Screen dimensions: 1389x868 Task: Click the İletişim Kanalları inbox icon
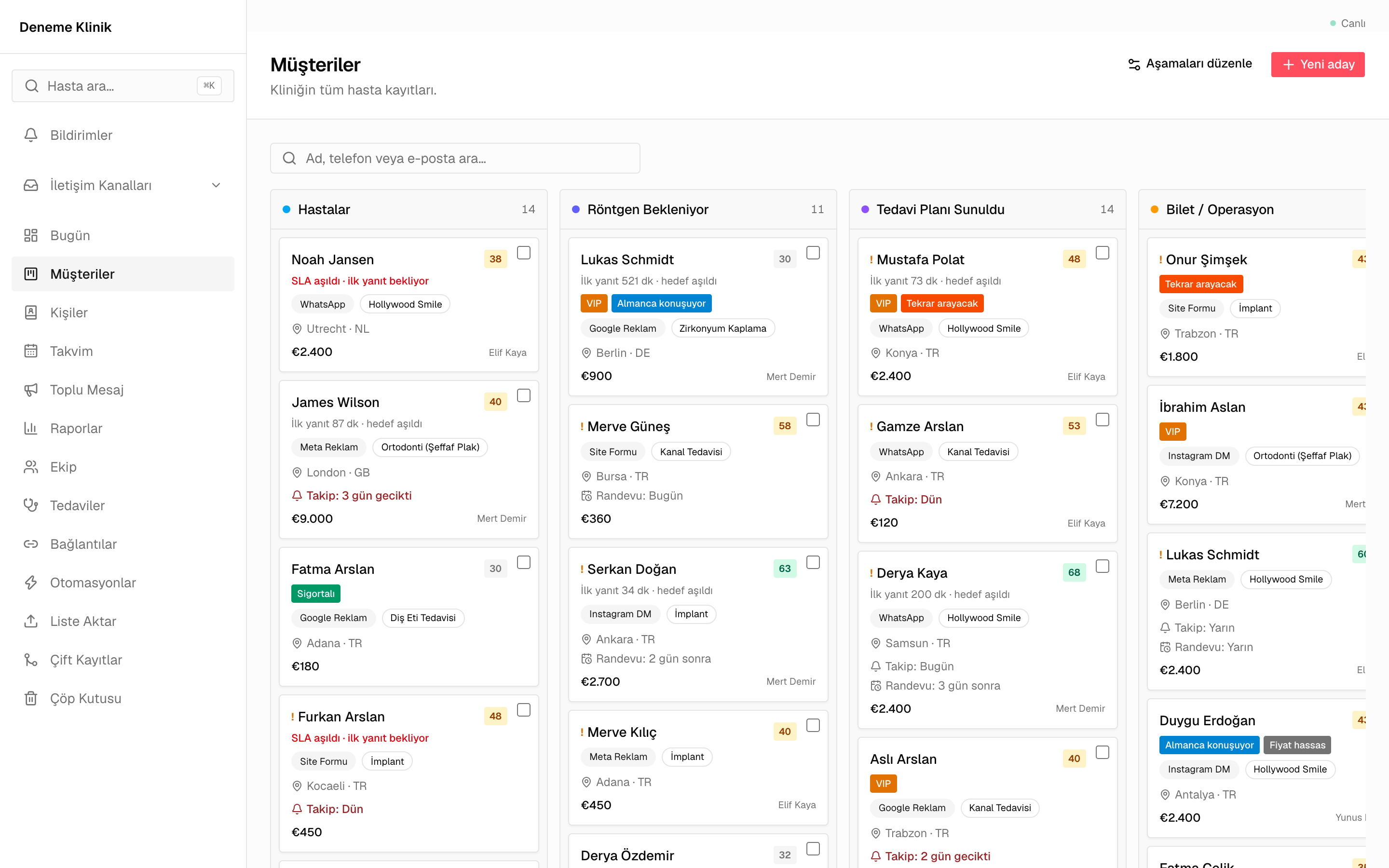click(31, 185)
